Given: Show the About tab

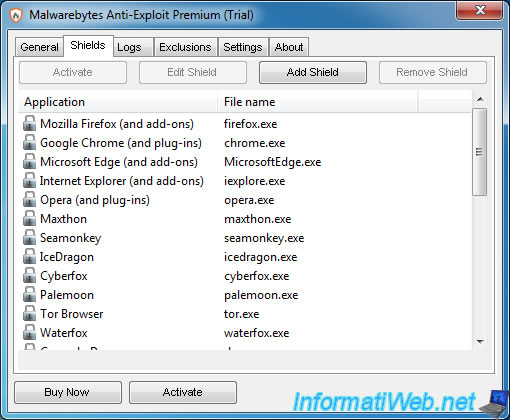Looking at the screenshot, I should click(289, 47).
